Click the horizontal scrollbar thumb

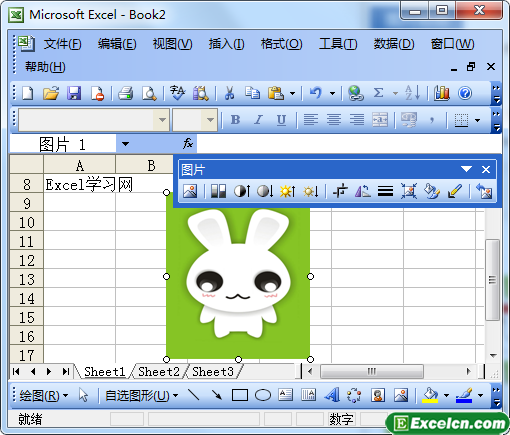pyautogui.click(x=372, y=371)
